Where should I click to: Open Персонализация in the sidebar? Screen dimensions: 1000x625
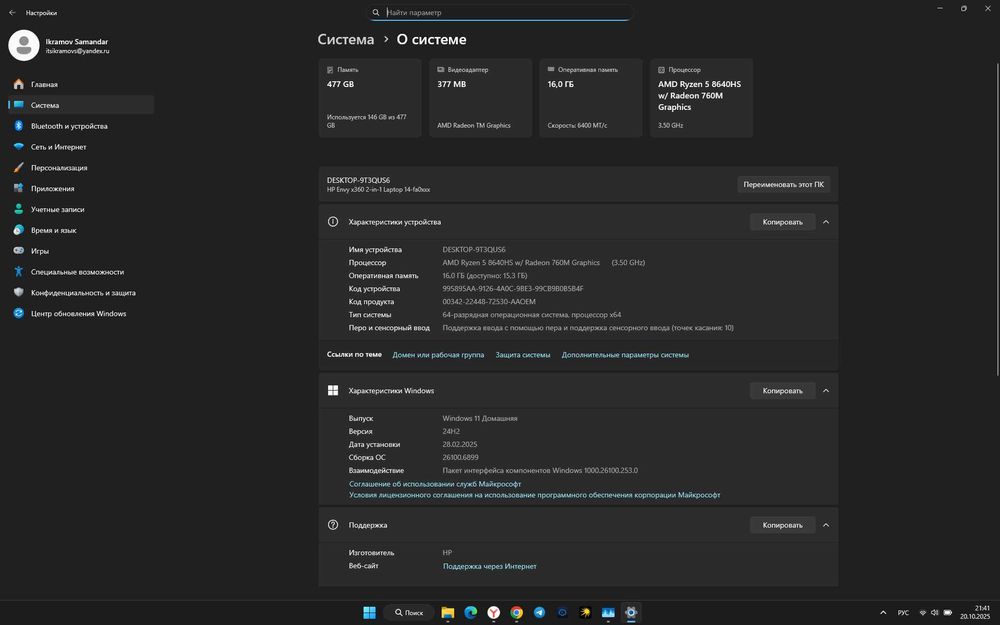[x=58, y=168]
